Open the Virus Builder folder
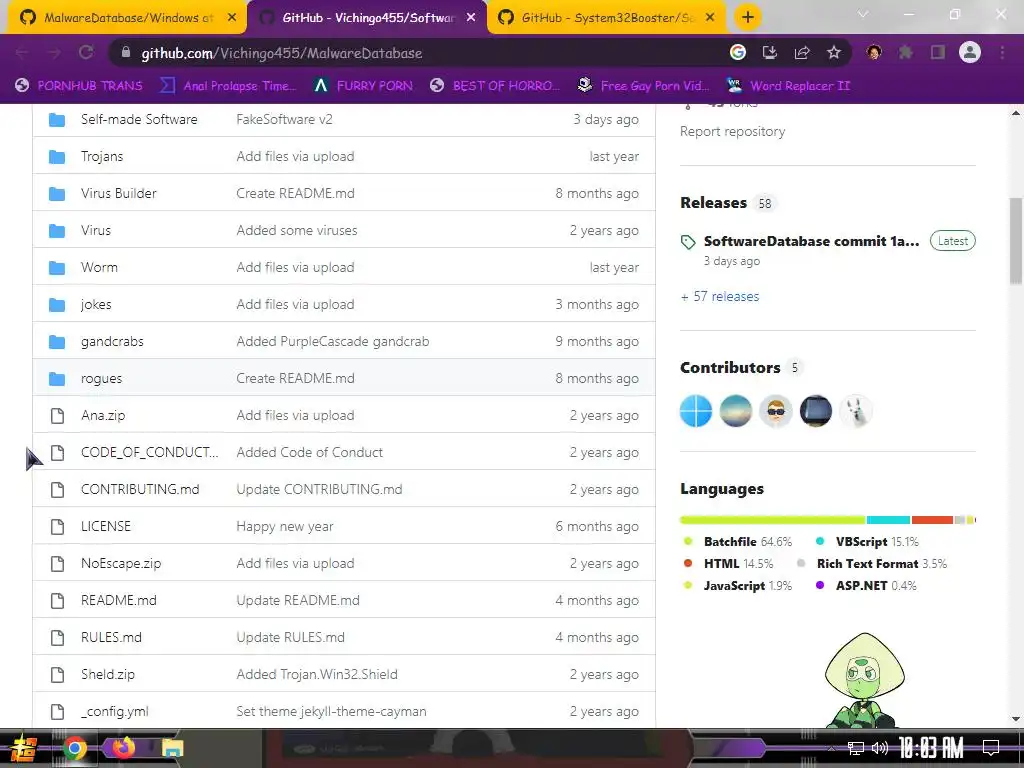 click(119, 193)
